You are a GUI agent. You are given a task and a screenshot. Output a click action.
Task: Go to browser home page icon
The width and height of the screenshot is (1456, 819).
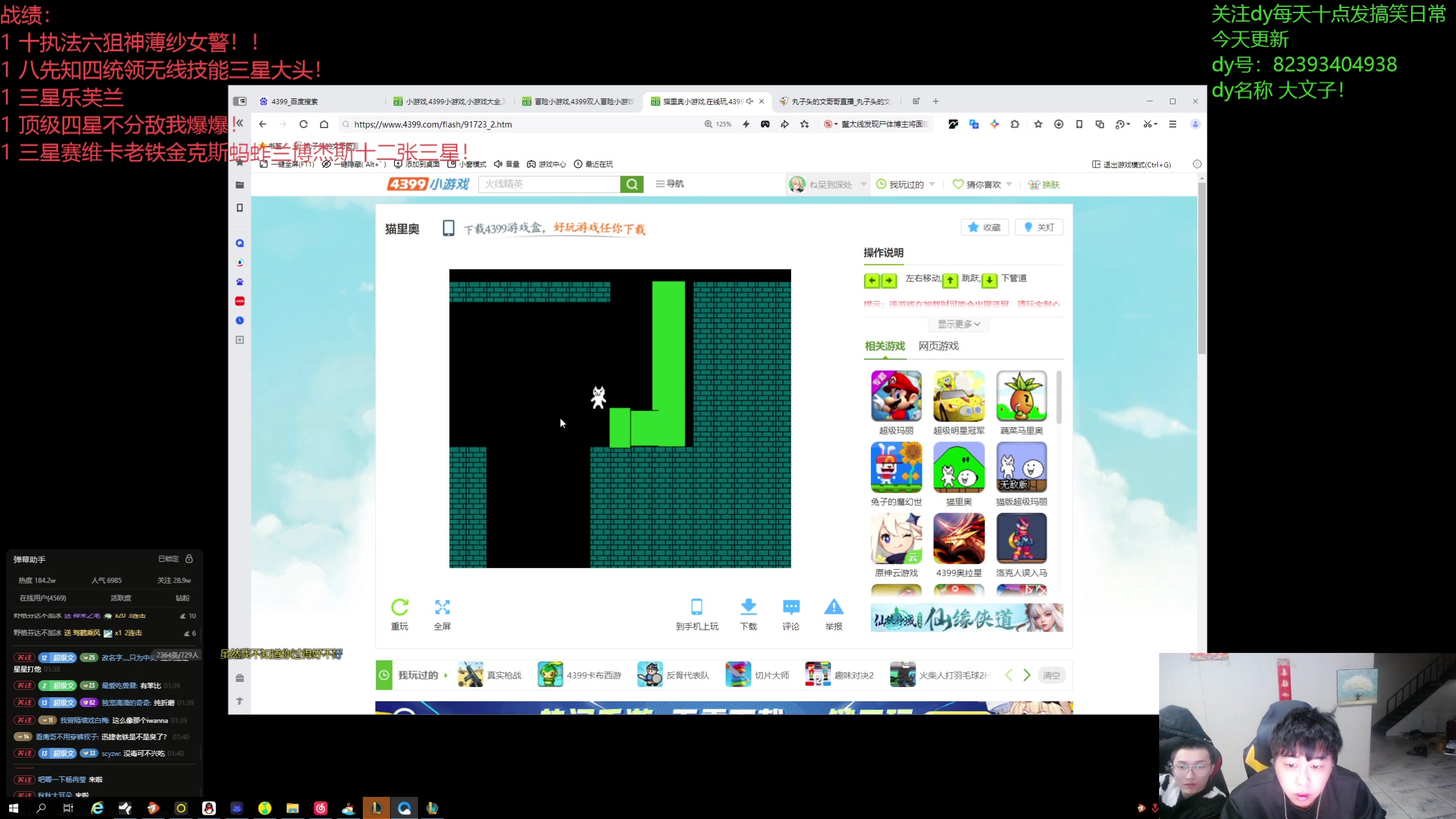click(x=324, y=124)
